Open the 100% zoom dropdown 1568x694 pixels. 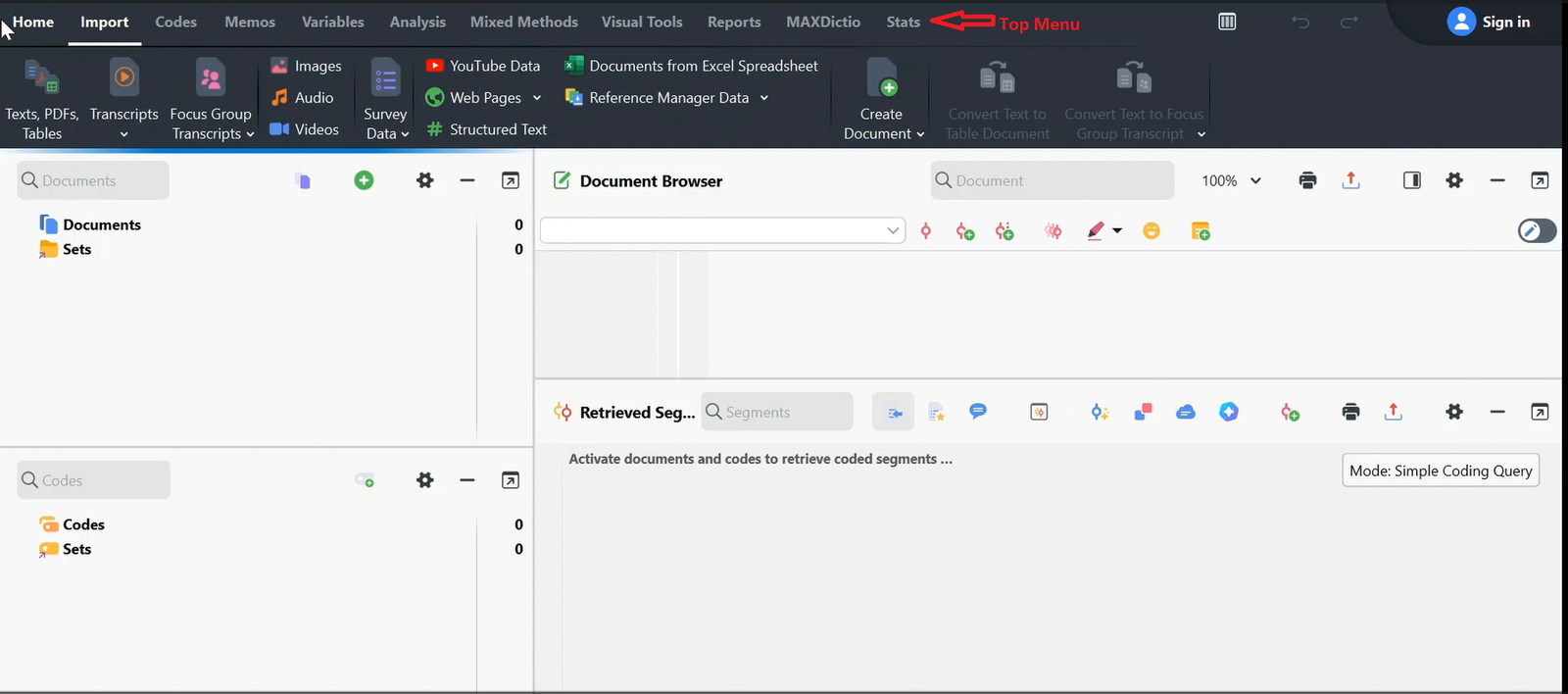[1231, 180]
